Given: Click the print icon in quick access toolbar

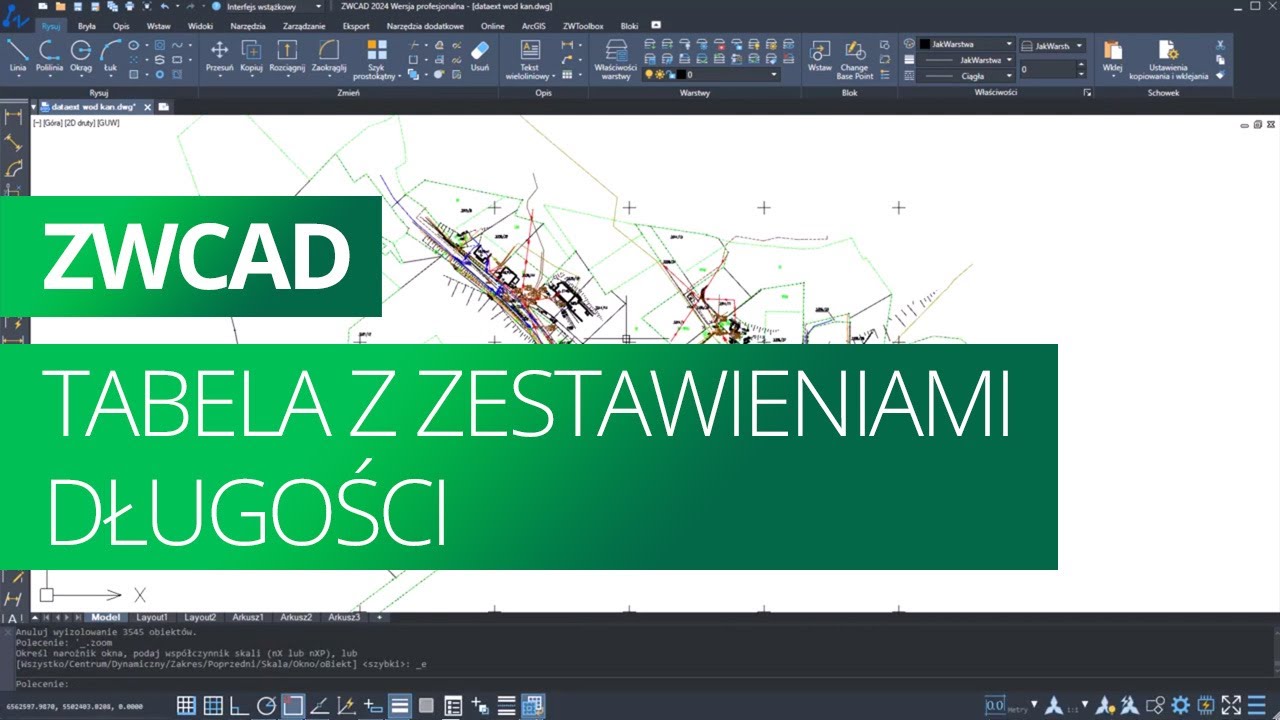Looking at the screenshot, I should (129, 6).
